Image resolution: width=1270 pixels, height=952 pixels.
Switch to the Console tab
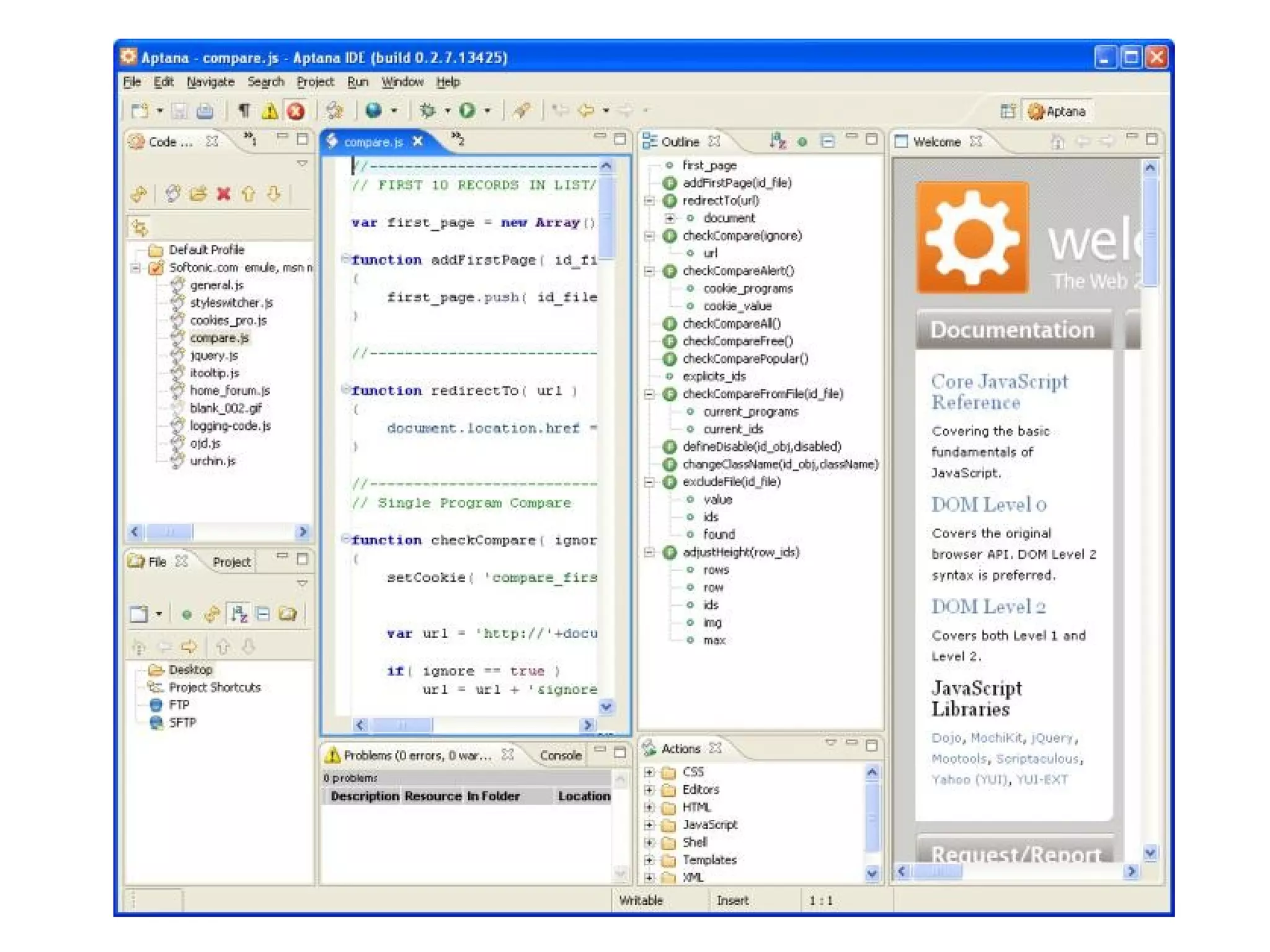pos(561,755)
